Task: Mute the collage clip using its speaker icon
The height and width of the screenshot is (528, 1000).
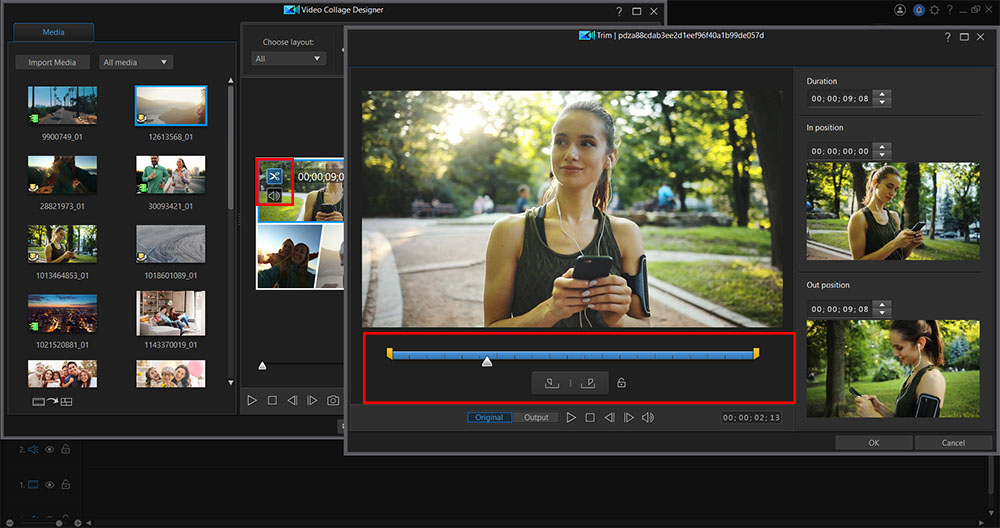Action: (274, 195)
